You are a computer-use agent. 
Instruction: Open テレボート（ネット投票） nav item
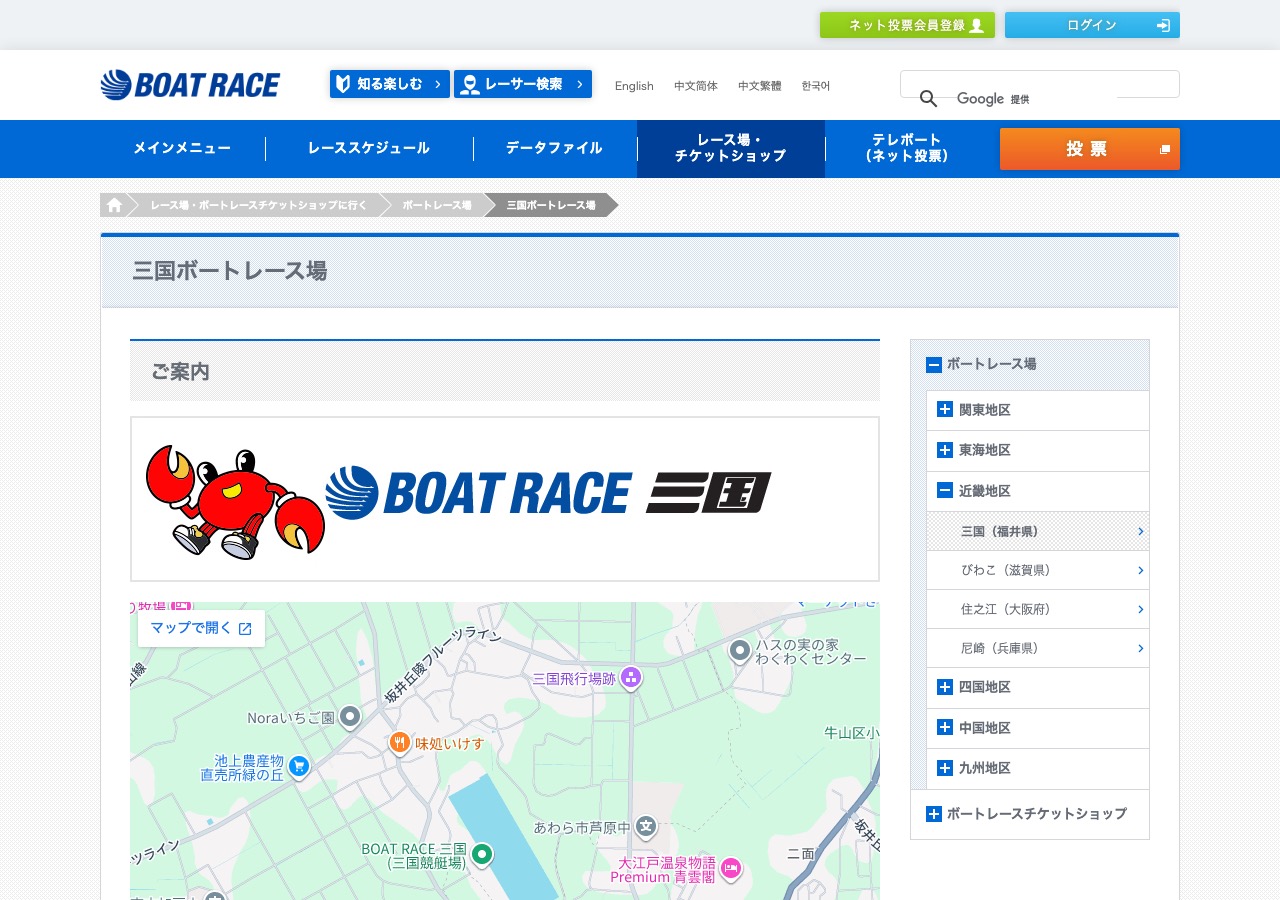907,149
